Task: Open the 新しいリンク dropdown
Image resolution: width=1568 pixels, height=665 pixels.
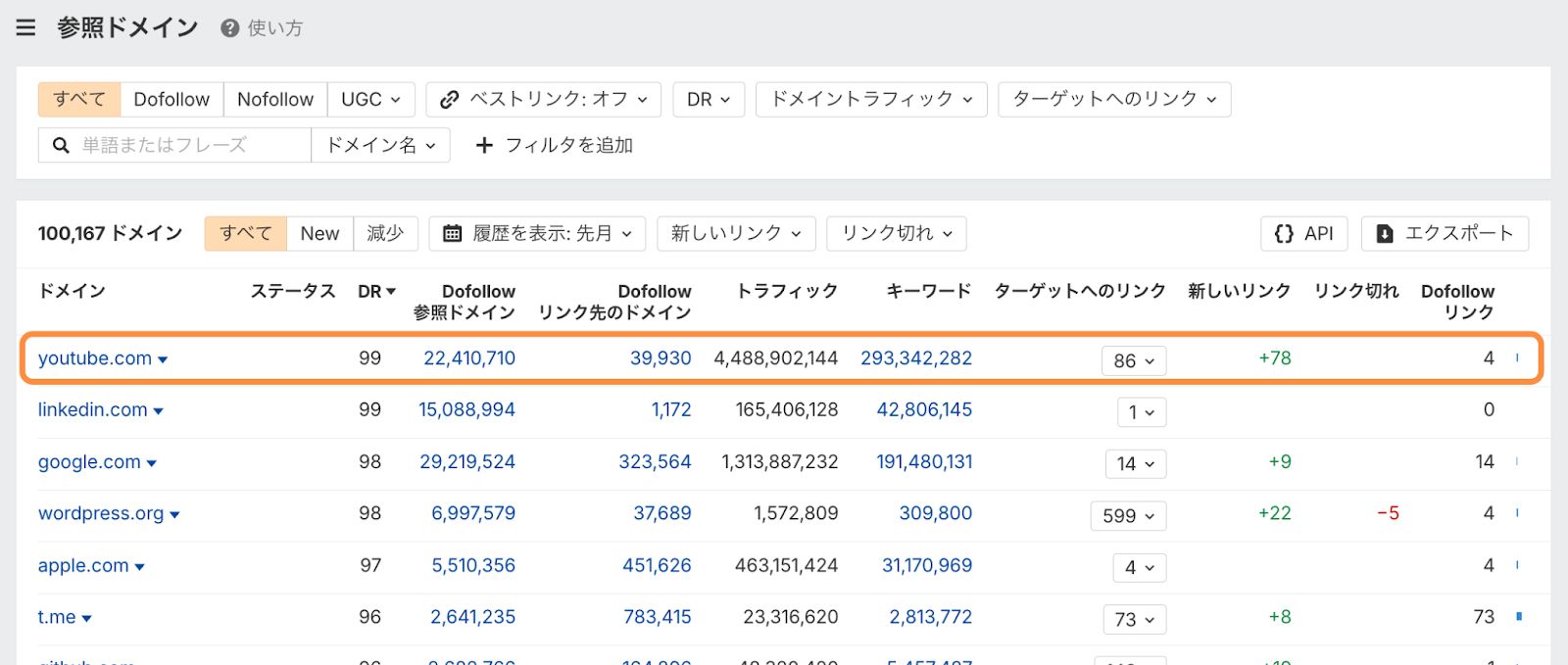Action: click(x=736, y=233)
